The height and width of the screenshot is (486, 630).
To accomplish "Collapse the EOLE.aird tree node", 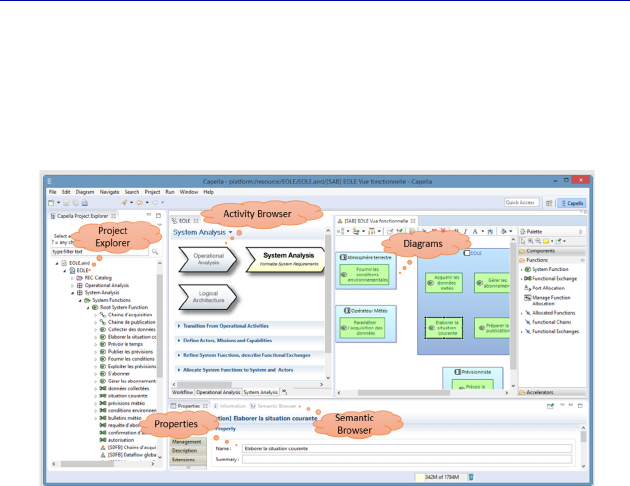I will pos(57,263).
